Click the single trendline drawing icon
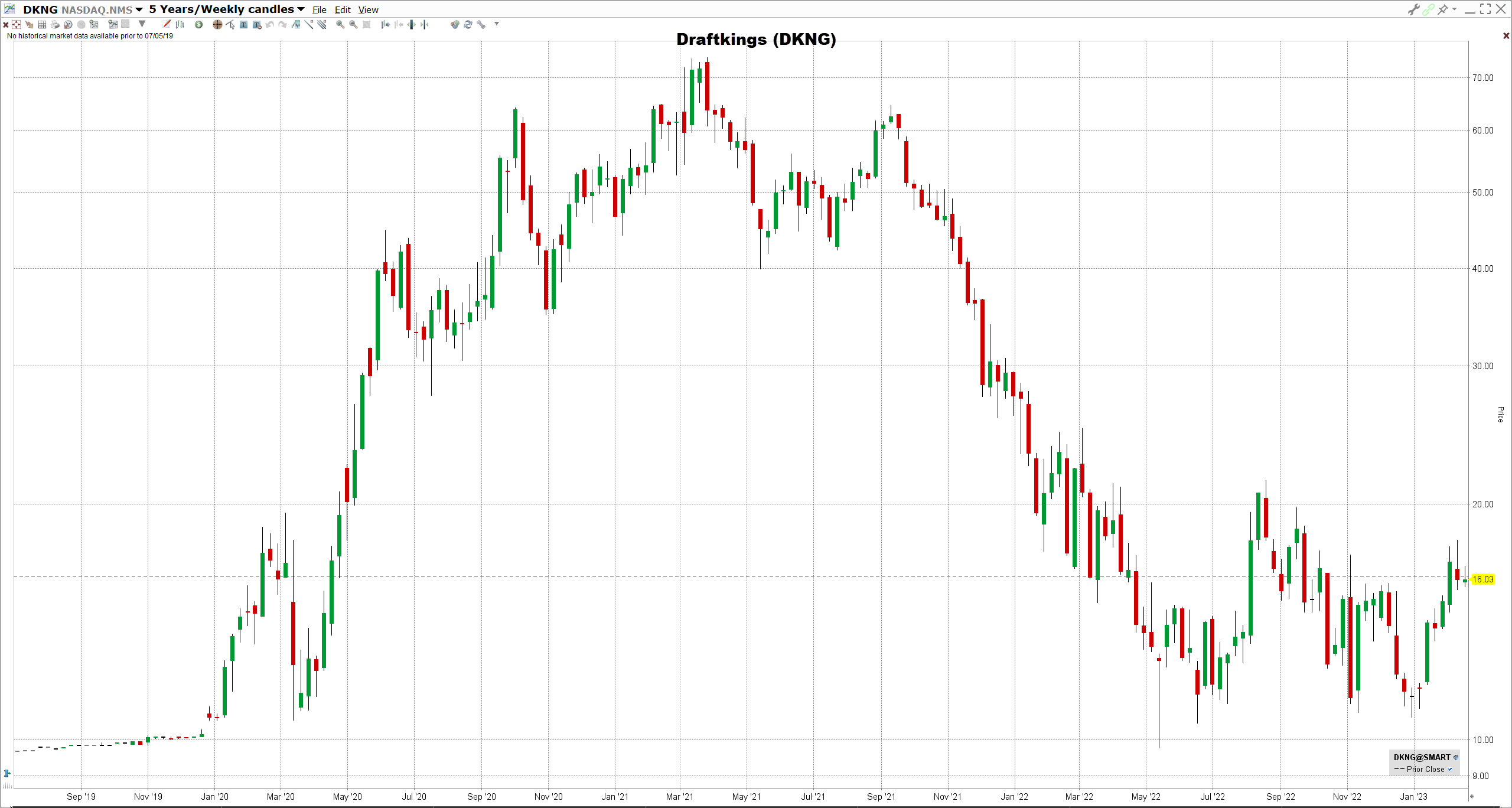The image size is (1512, 808). pyautogui.click(x=309, y=24)
